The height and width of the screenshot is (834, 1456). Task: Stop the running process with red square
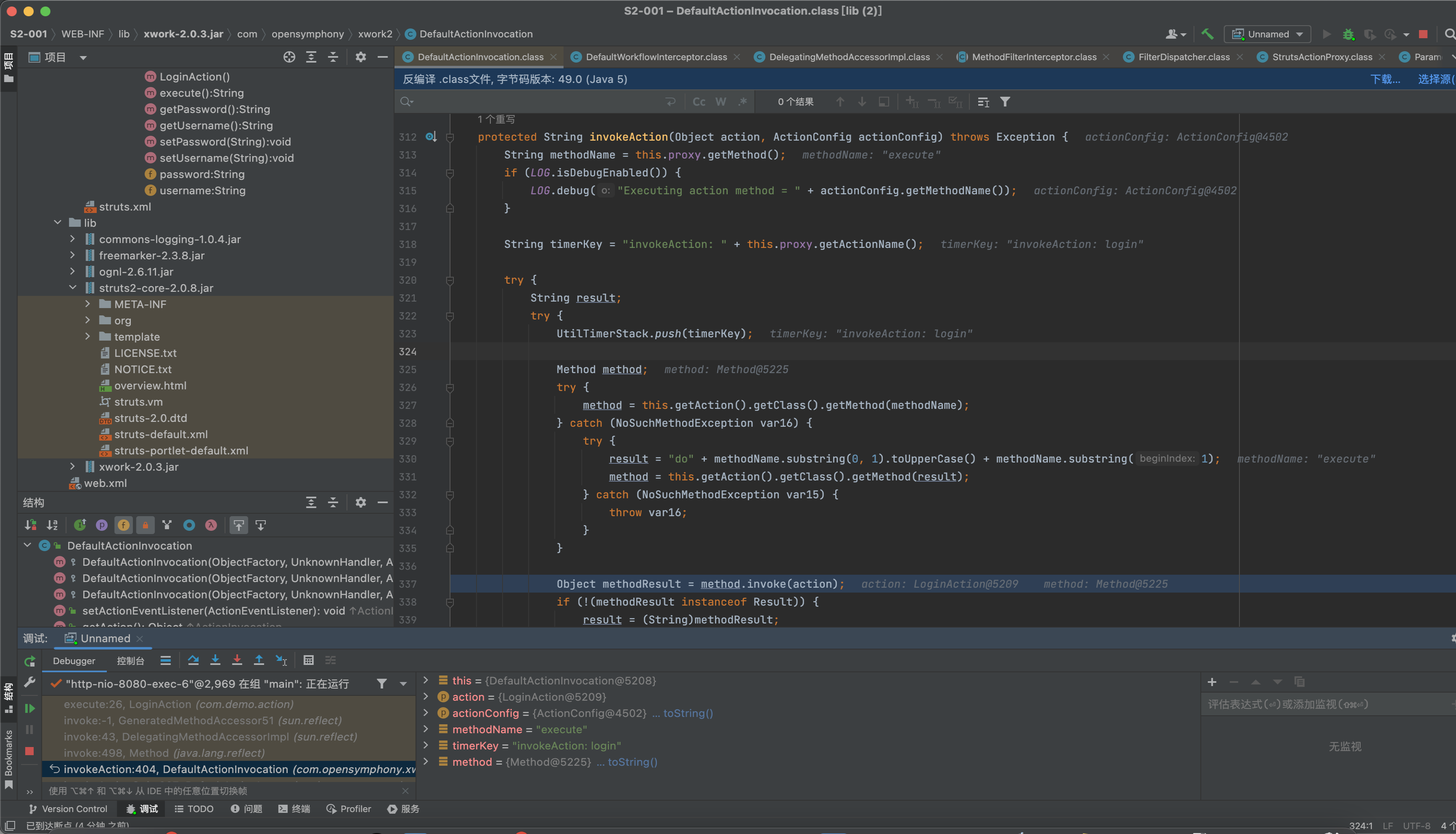click(x=1423, y=35)
